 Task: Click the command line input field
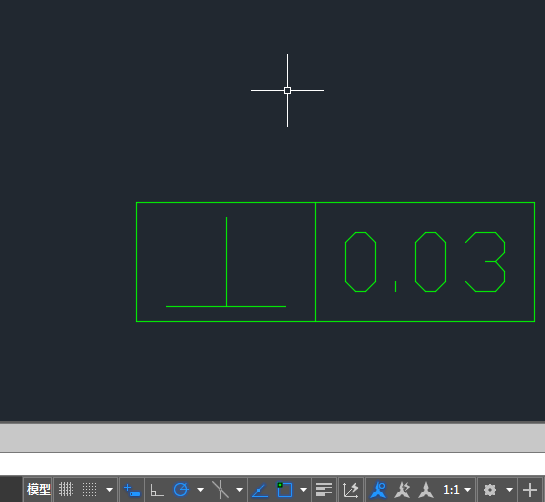pyautogui.click(x=272, y=464)
